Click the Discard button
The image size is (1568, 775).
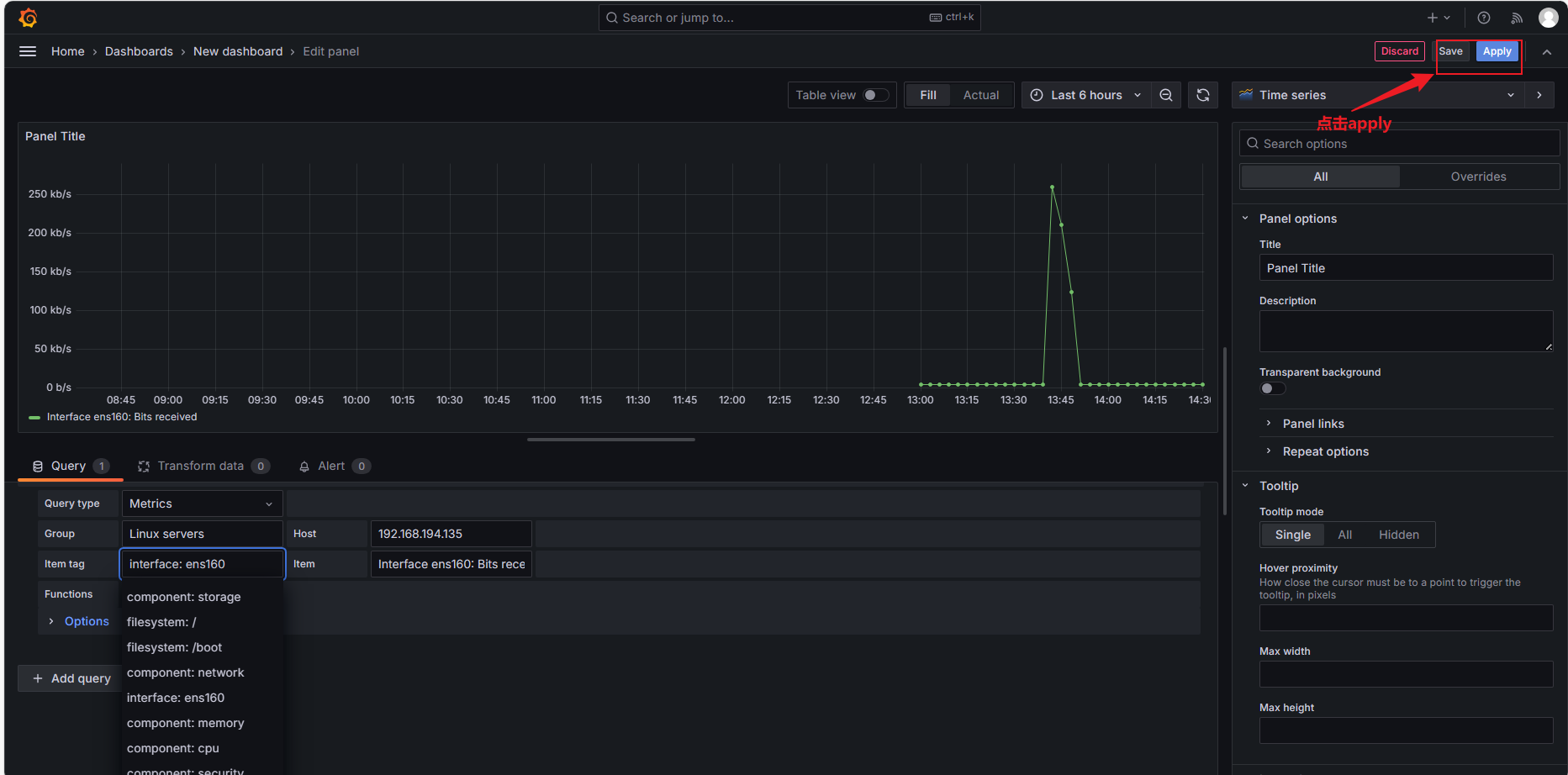coord(1400,51)
